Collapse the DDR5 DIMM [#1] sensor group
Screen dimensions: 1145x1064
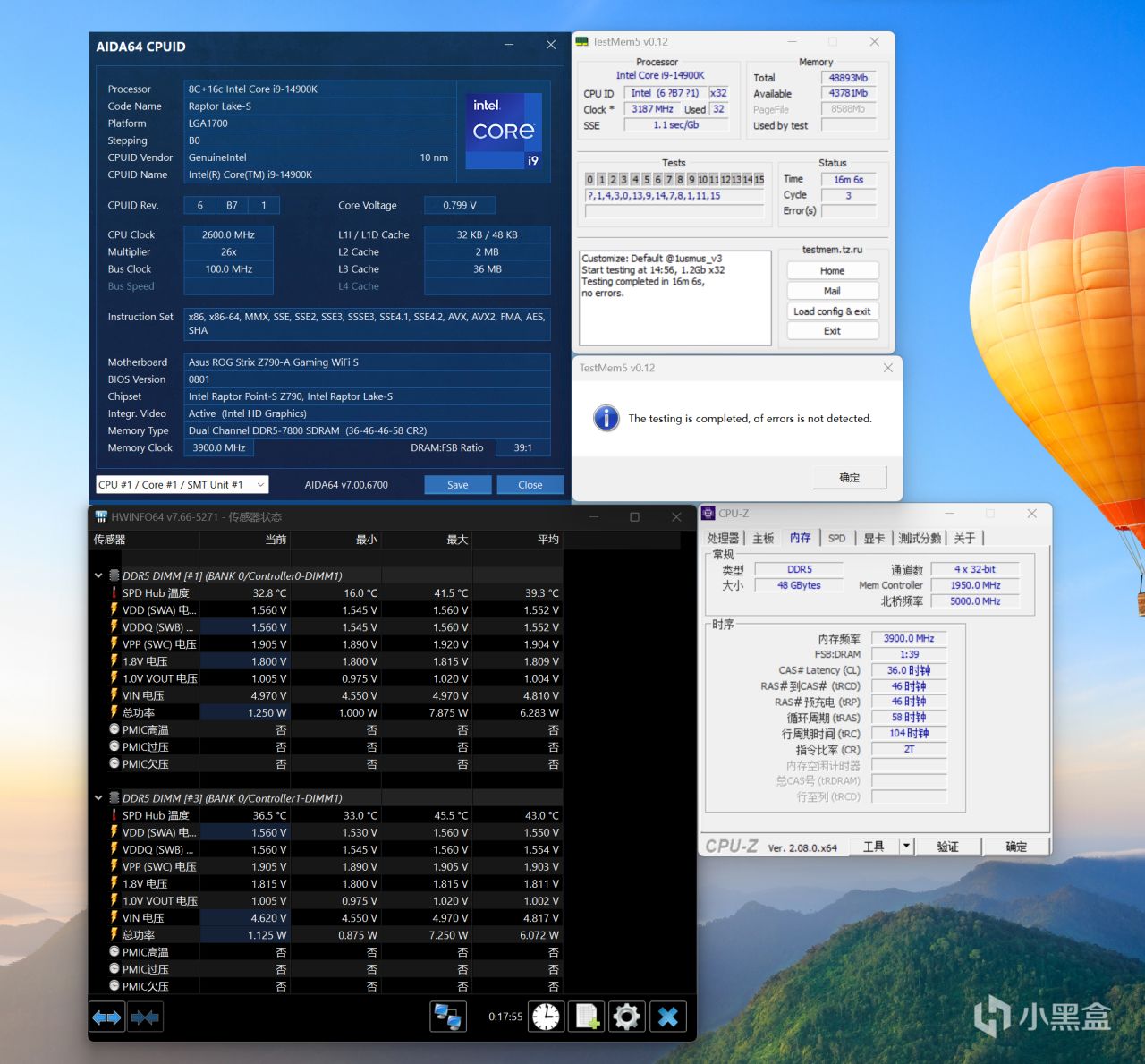click(98, 575)
